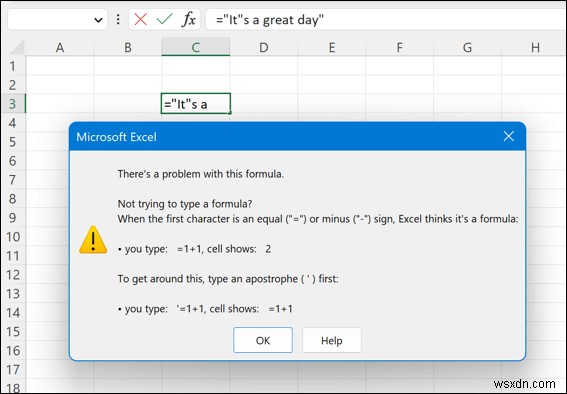The width and height of the screenshot is (567, 394).
Task: Open the Name Box dropdown arrow
Action: click(98, 20)
